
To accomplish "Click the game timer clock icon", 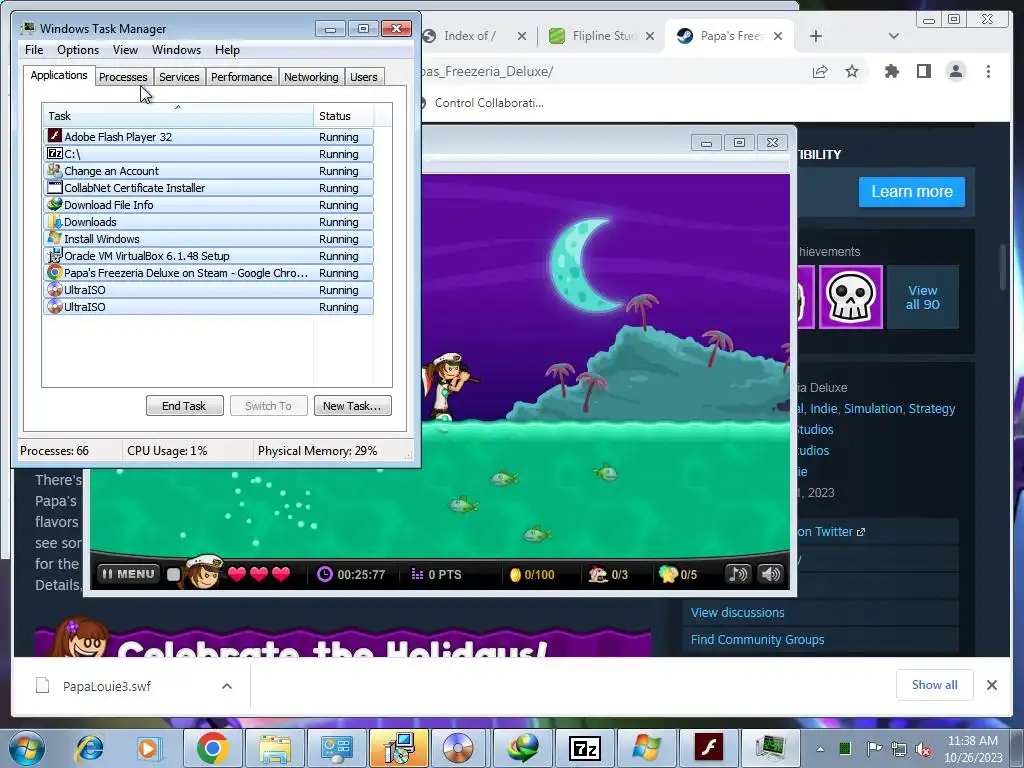I will click(x=325, y=574).
